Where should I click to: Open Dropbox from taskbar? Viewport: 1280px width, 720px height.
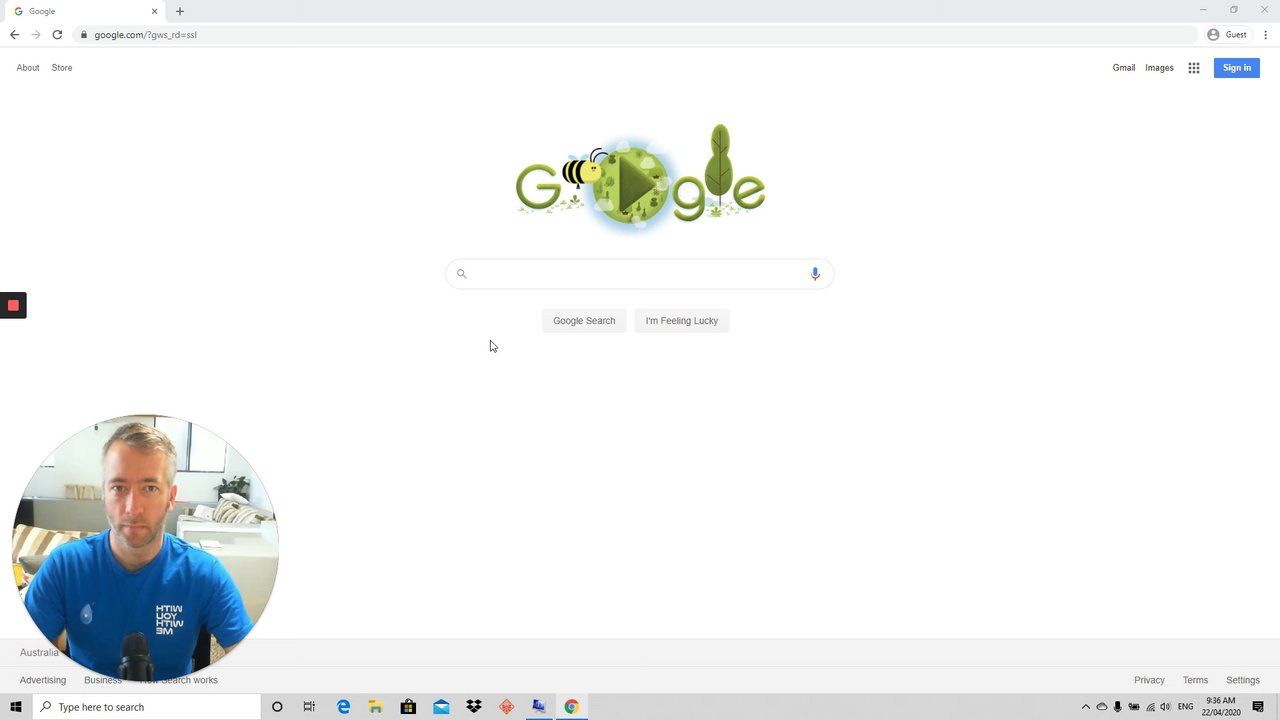[x=474, y=707]
